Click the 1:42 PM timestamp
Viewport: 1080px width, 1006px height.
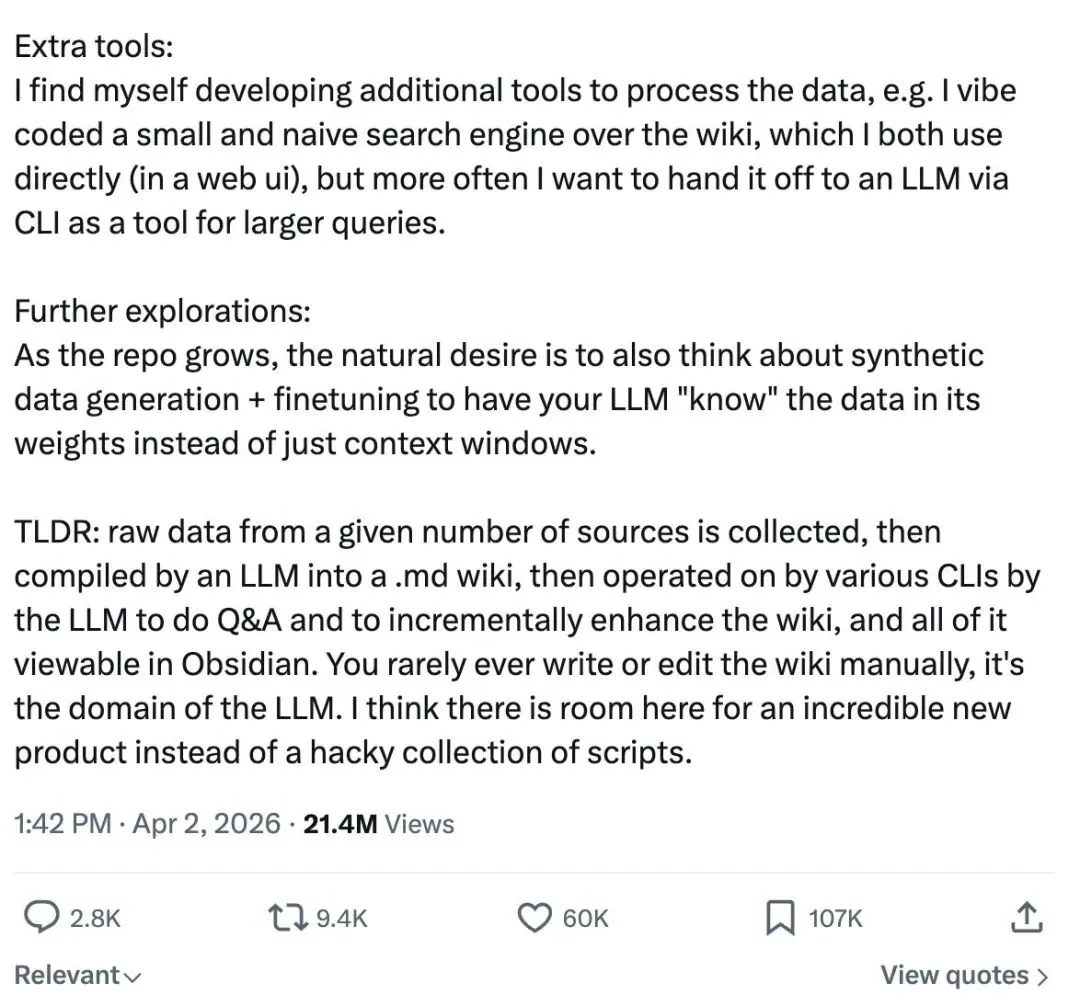click(63, 824)
